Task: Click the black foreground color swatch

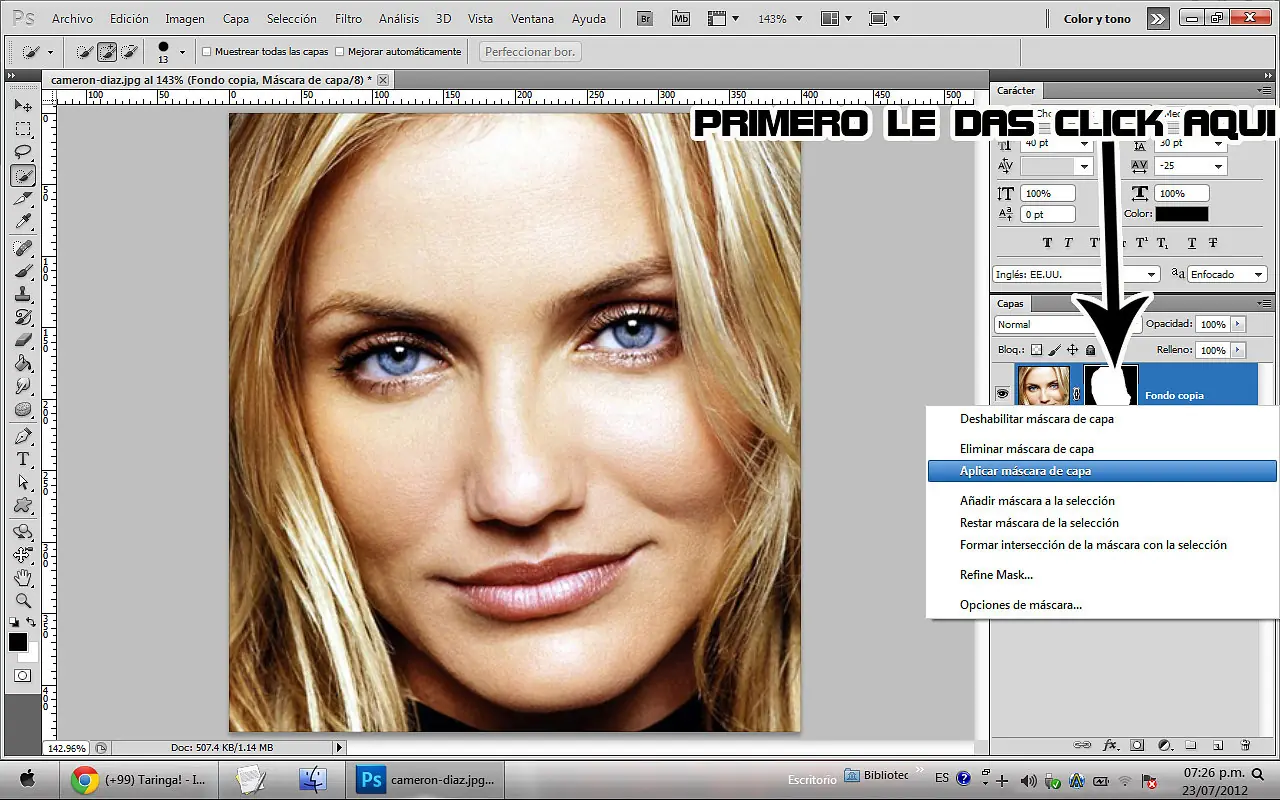Action: click(18, 642)
